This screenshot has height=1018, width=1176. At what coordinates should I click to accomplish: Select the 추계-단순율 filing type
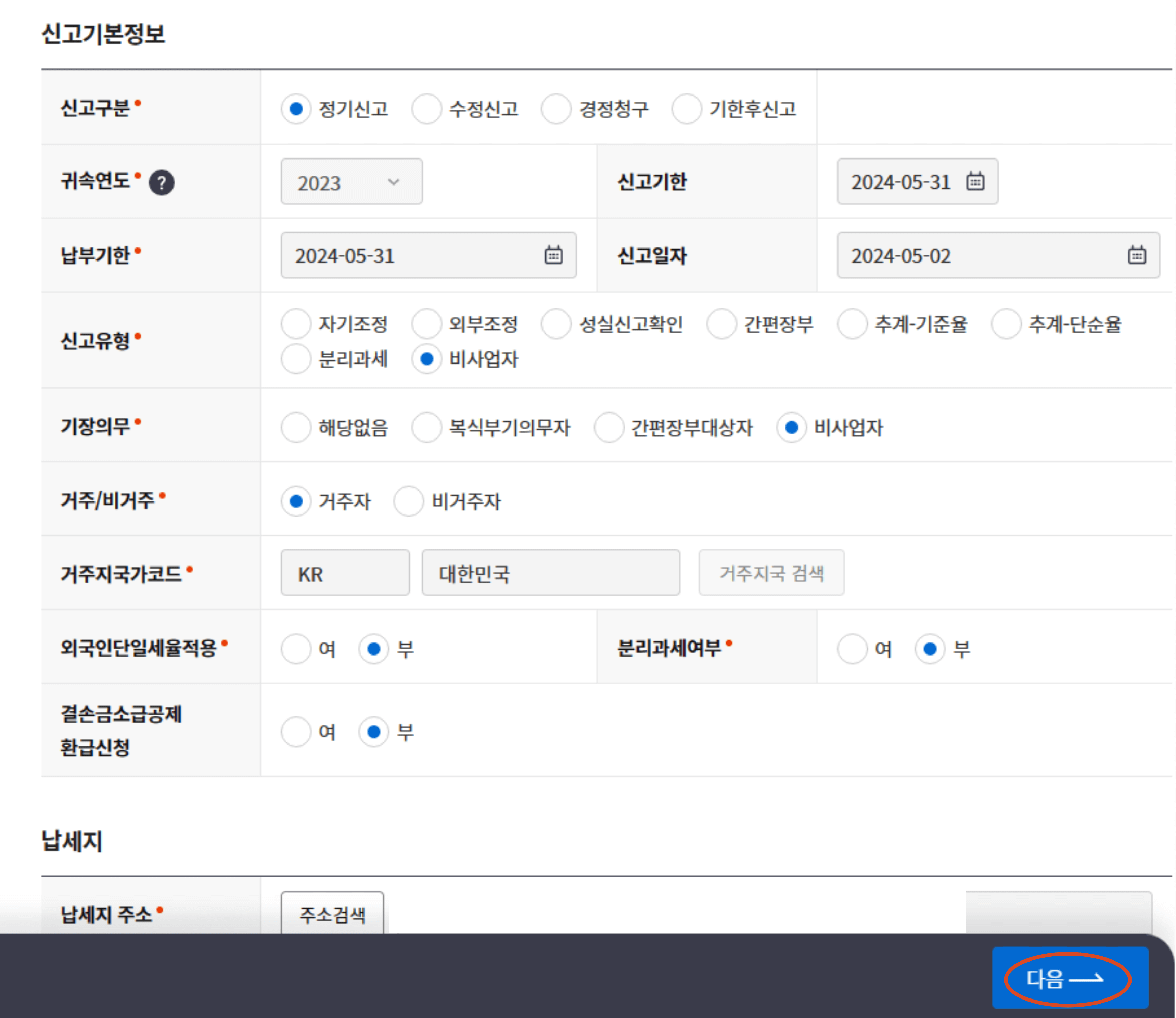[x=1006, y=324]
